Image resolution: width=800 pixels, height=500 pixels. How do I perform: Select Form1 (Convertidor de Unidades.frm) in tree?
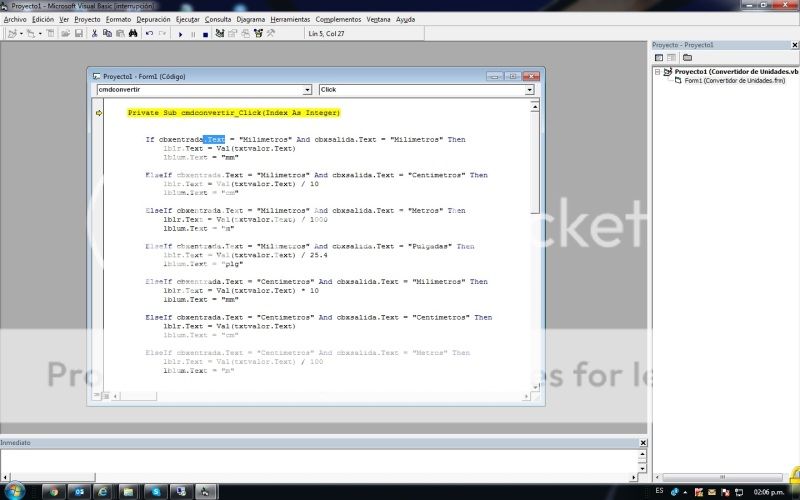(x=734, y=81)
